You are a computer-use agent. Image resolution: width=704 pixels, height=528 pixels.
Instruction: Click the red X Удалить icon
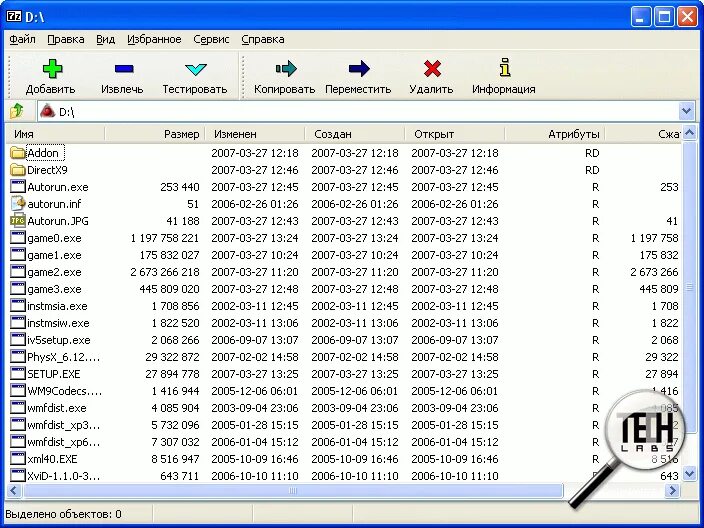click(432, 69)
